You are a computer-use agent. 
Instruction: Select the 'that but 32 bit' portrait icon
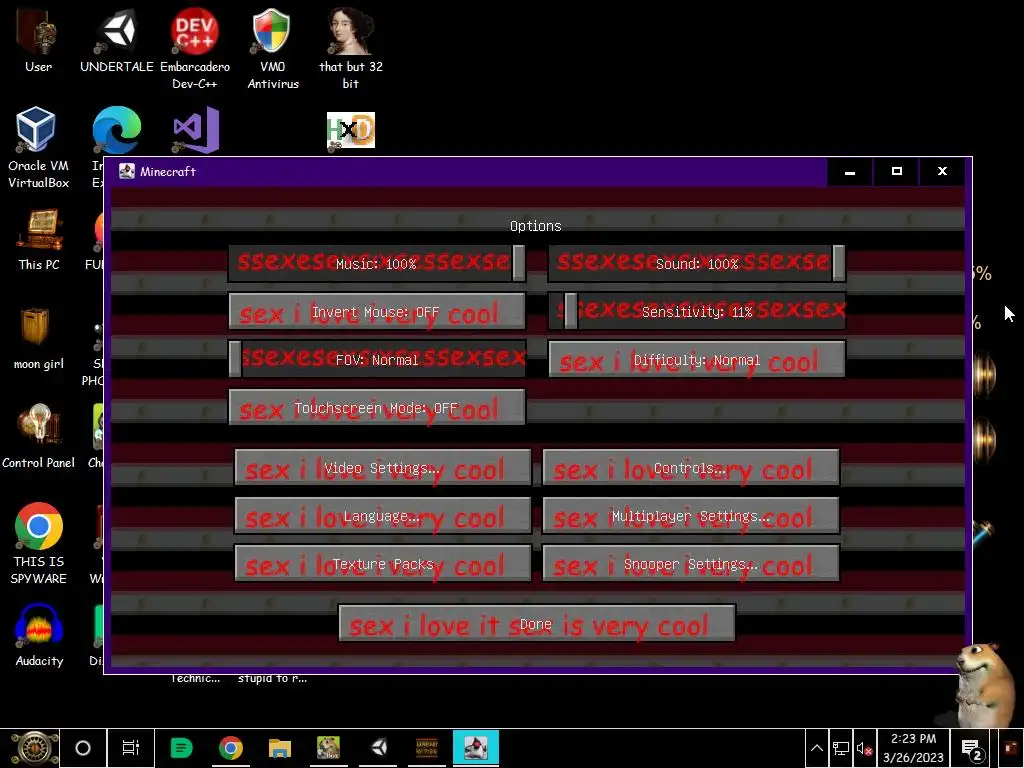[x=351, y=49]
